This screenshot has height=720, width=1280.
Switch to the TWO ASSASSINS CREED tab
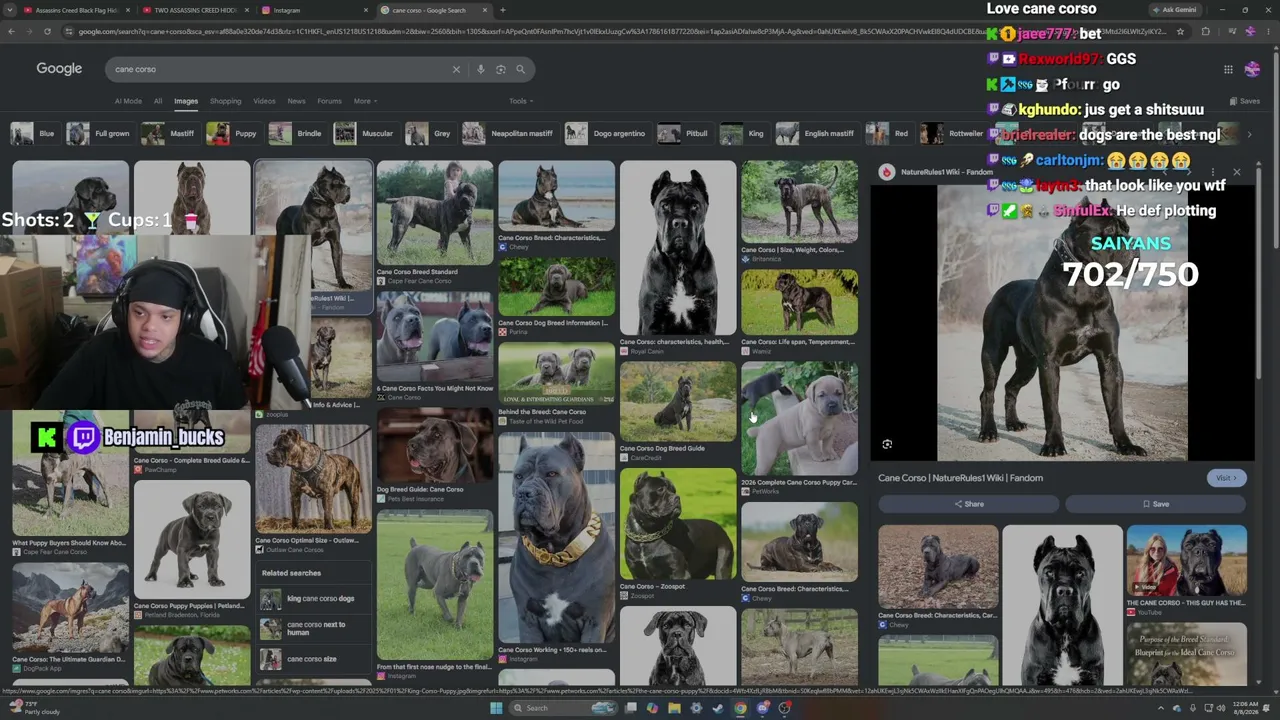pyautogui.click(x=193, y=10)
